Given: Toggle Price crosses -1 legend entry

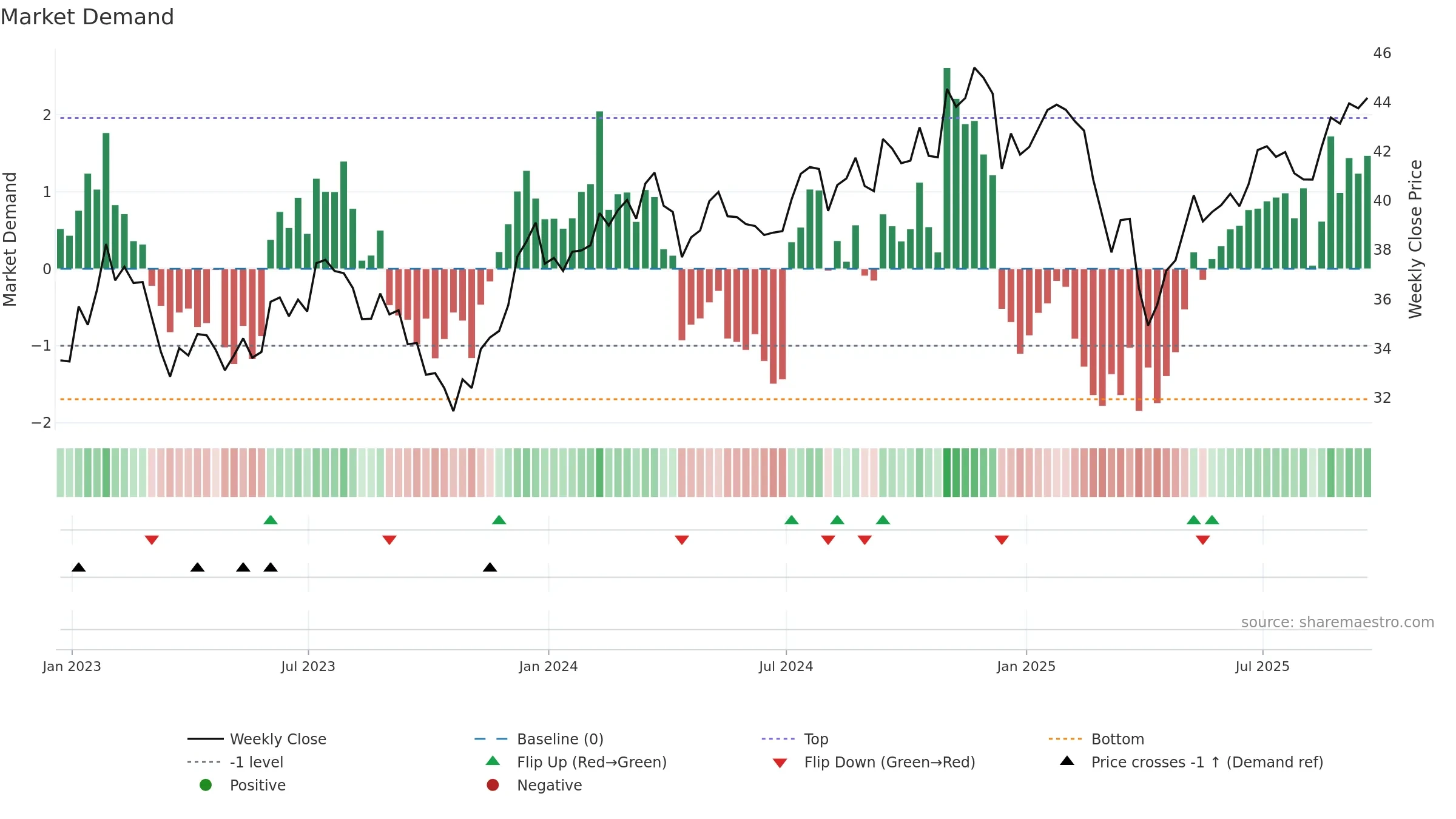Looking at the screenshot, I should (x=1191, y=762).
